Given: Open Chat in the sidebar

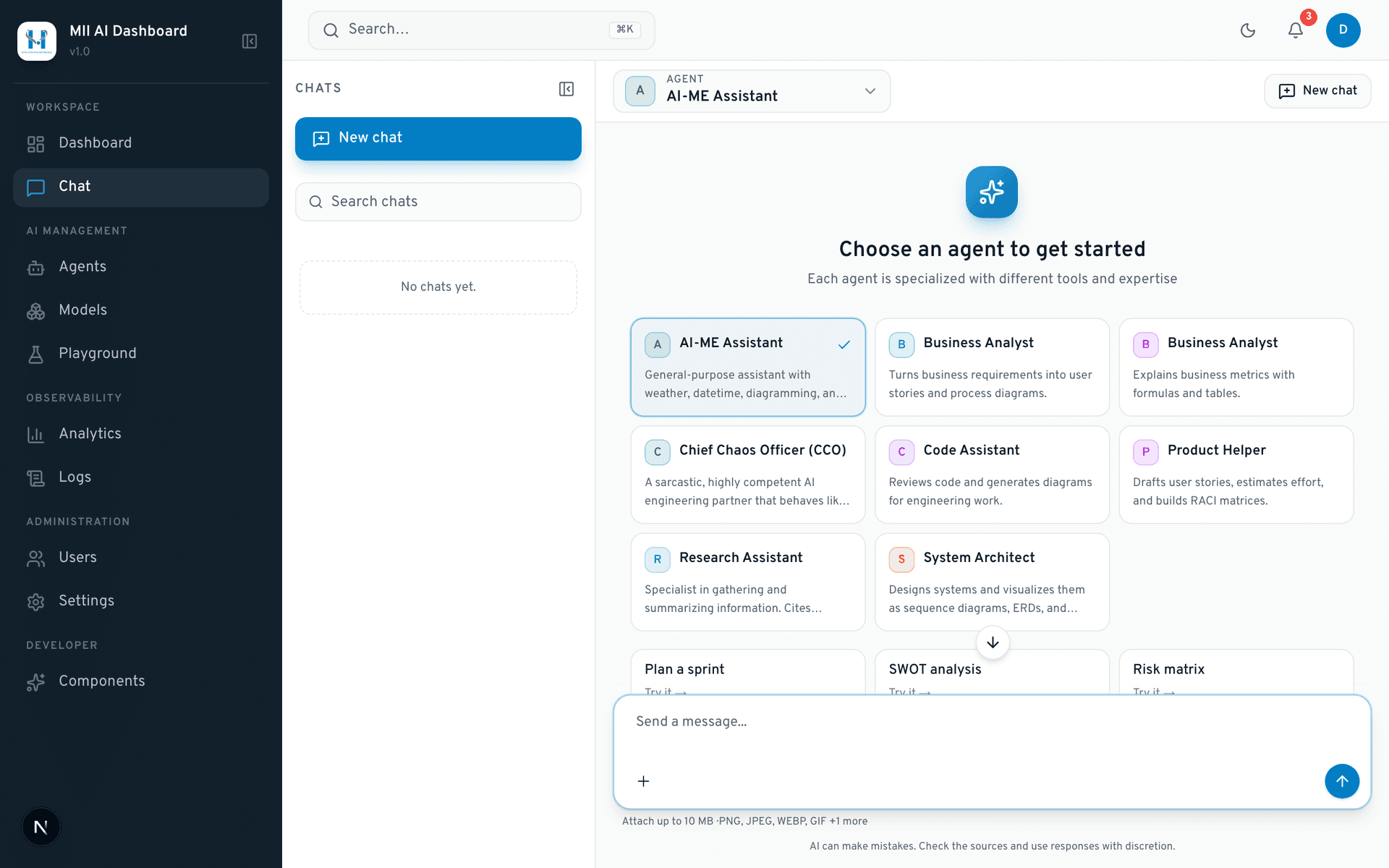Looking at the screenshot, I should coord(141,187).
